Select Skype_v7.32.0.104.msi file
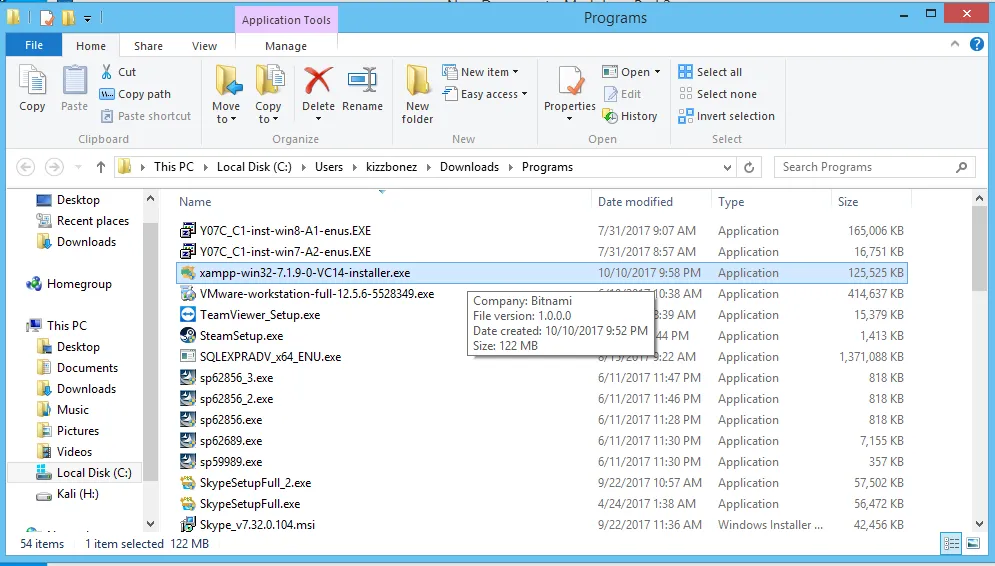 257,525
